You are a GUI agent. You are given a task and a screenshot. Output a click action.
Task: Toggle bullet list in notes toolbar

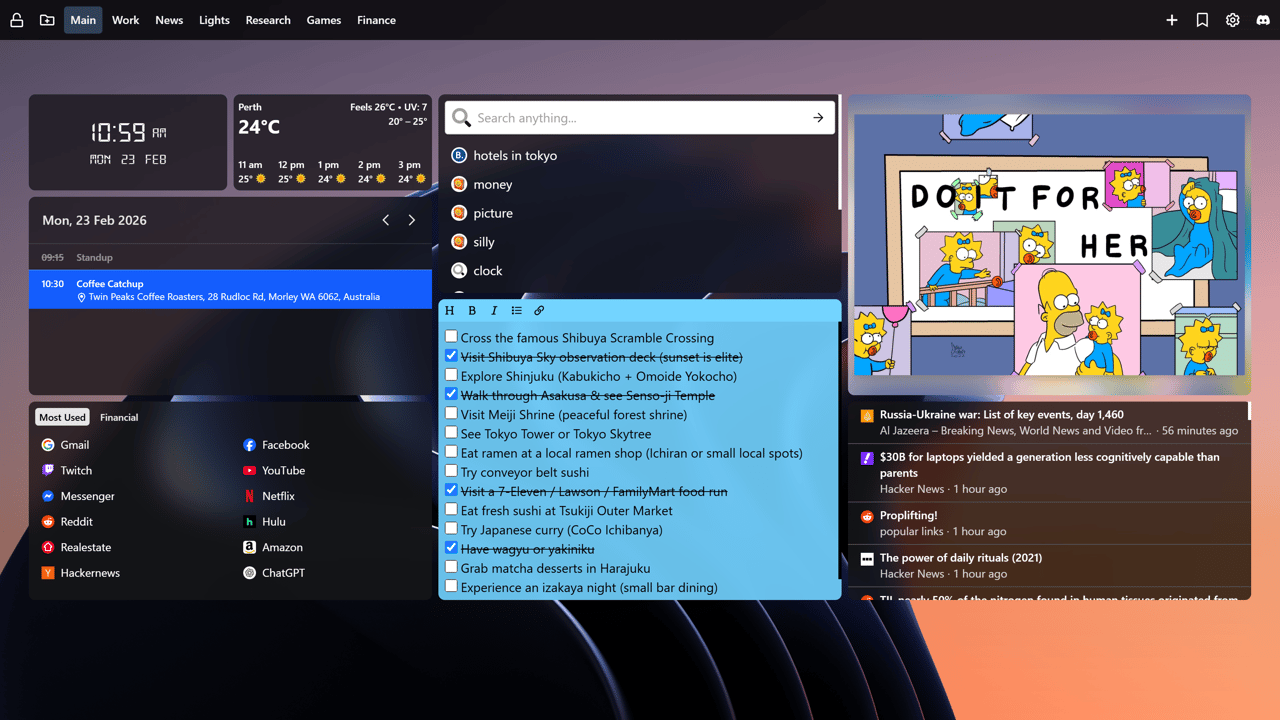(x=516, y=311)
